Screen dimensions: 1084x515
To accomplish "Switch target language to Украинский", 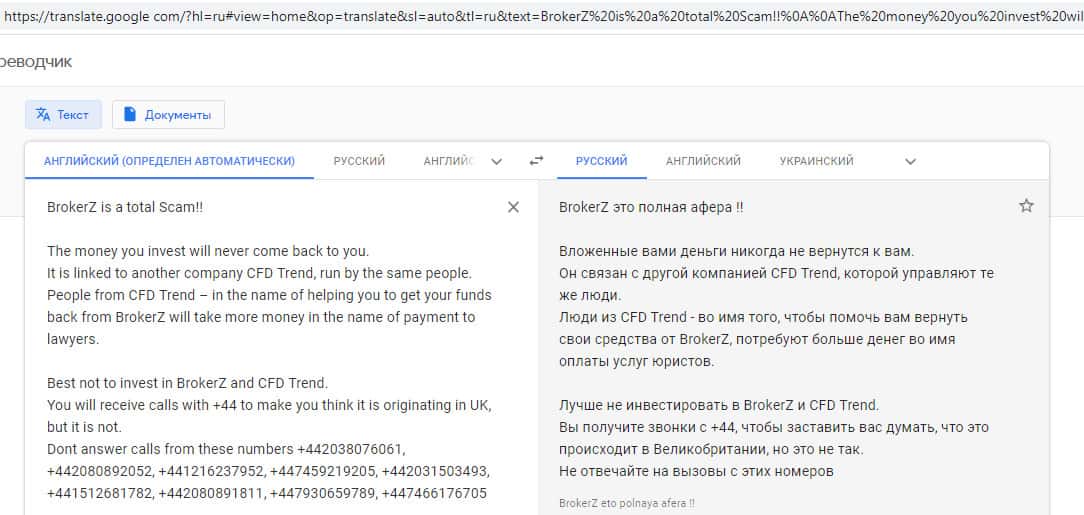I will pyautogui.click(x=816, y=161).
